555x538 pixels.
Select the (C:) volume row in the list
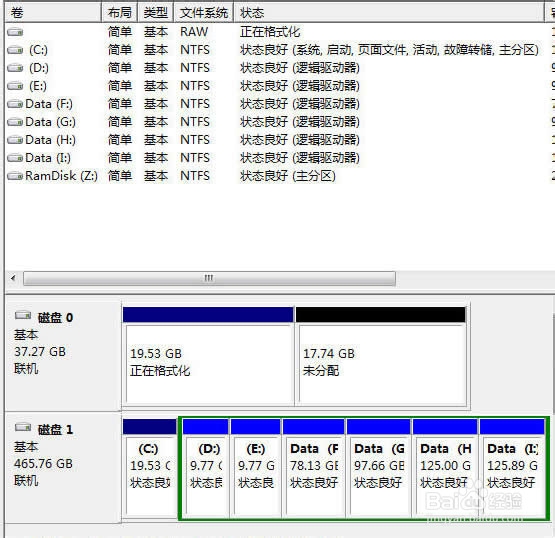pos(280,50)
